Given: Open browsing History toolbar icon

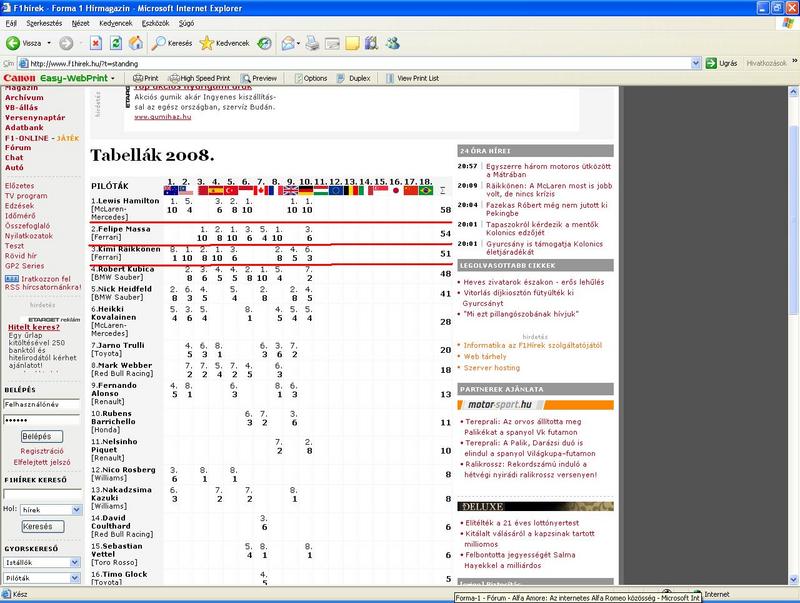Looking at the screenshot, I should [x=264, y=43].
